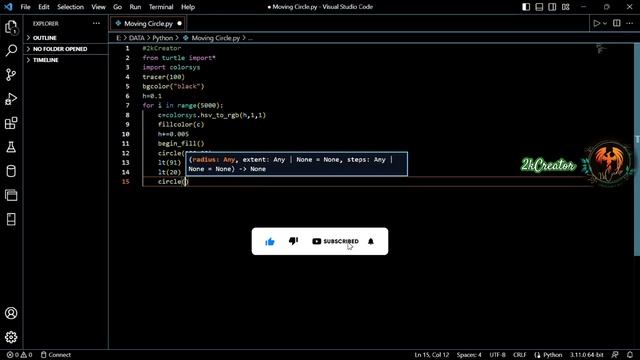Open the Extensions view

pos(11,123)
